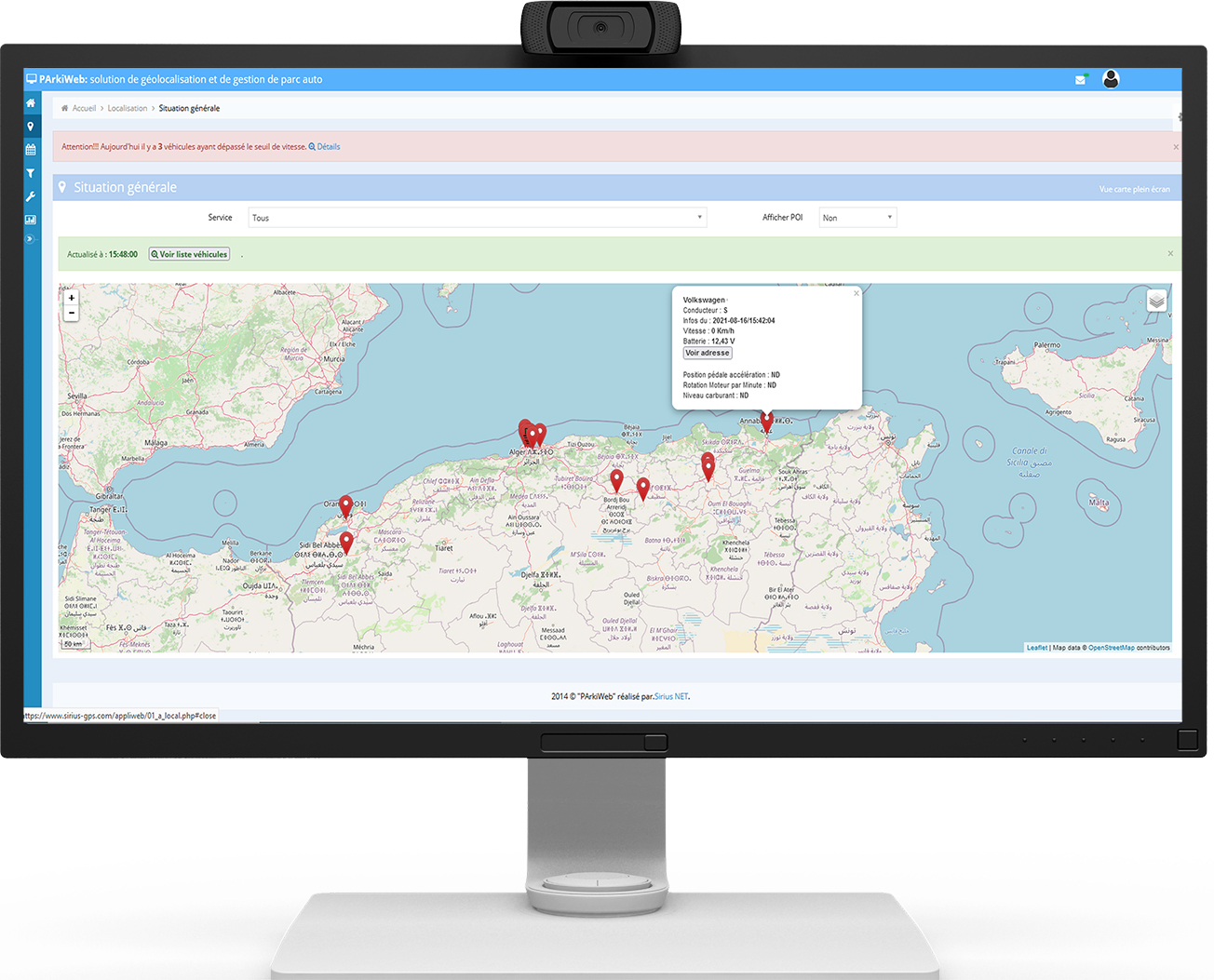Go to Accueil in the breadcrumb
This screenshot has height=980, width=1214.
84,109
